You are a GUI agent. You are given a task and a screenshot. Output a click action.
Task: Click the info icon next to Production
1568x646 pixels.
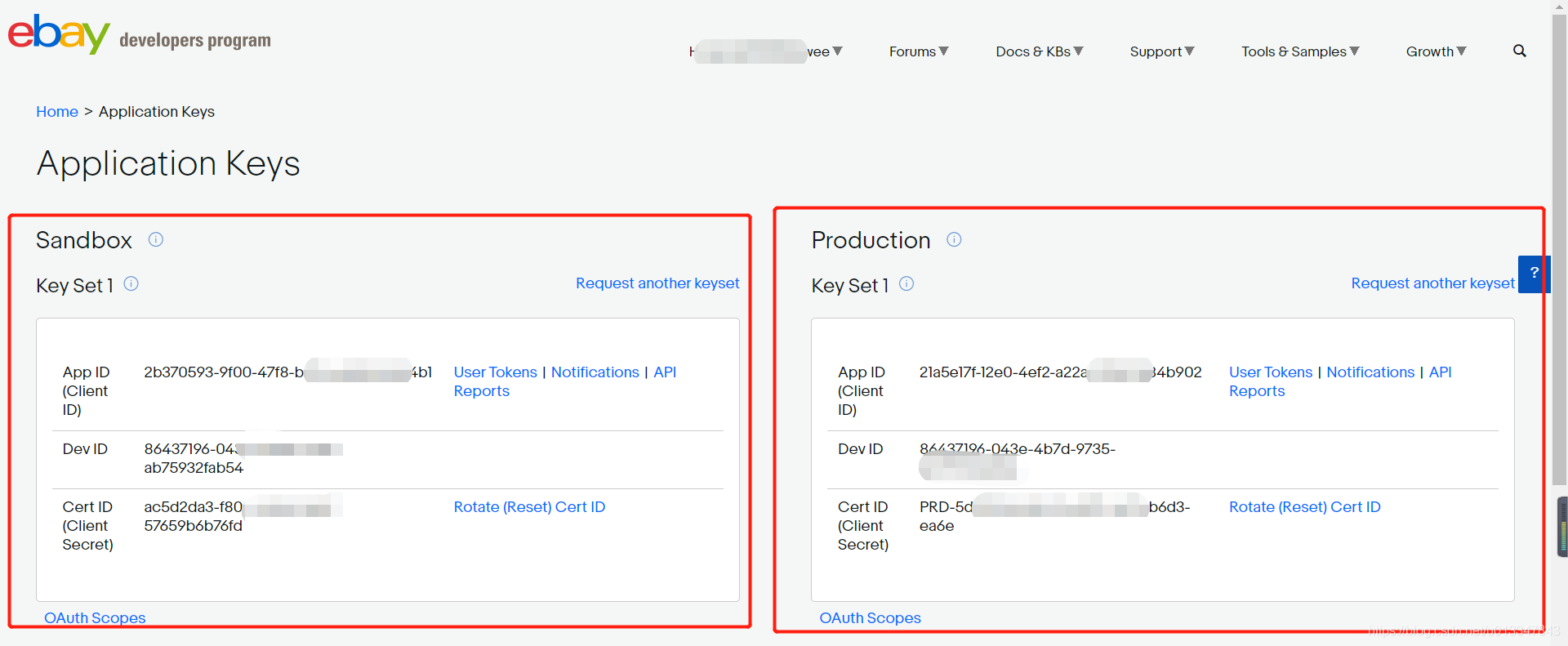pyautogui.click(x=954, y=239)
